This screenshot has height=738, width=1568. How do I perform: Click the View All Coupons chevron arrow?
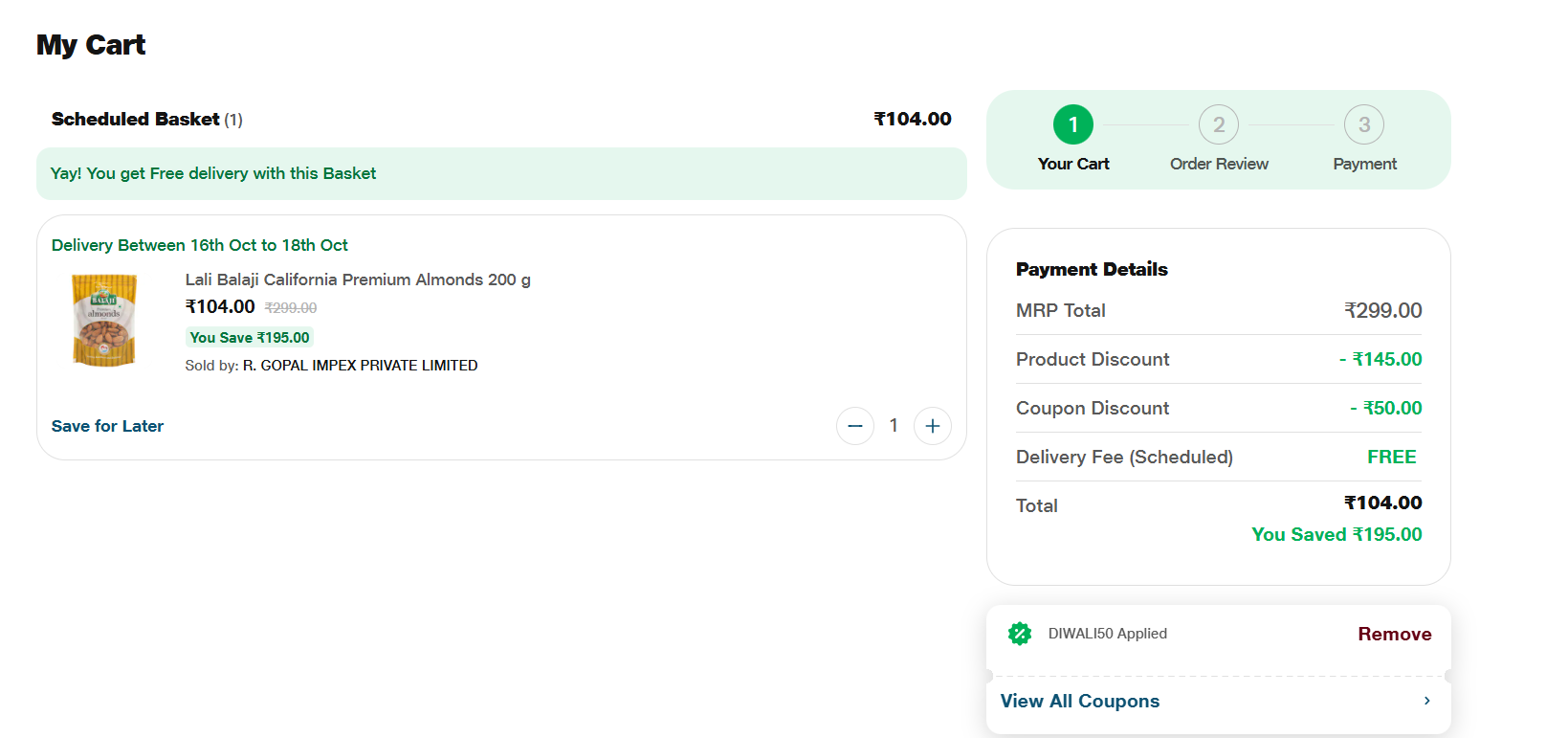[x=1426, y=701]
